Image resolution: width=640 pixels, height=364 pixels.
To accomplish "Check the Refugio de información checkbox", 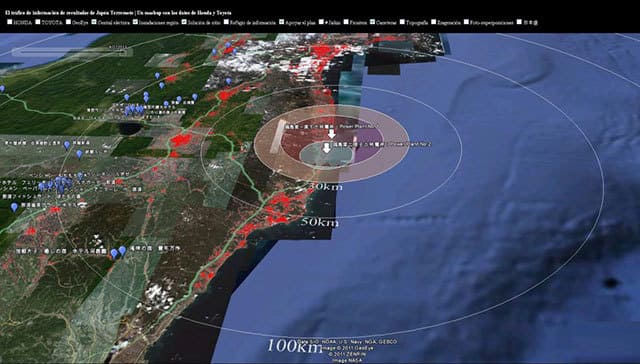I will point(226,22).
